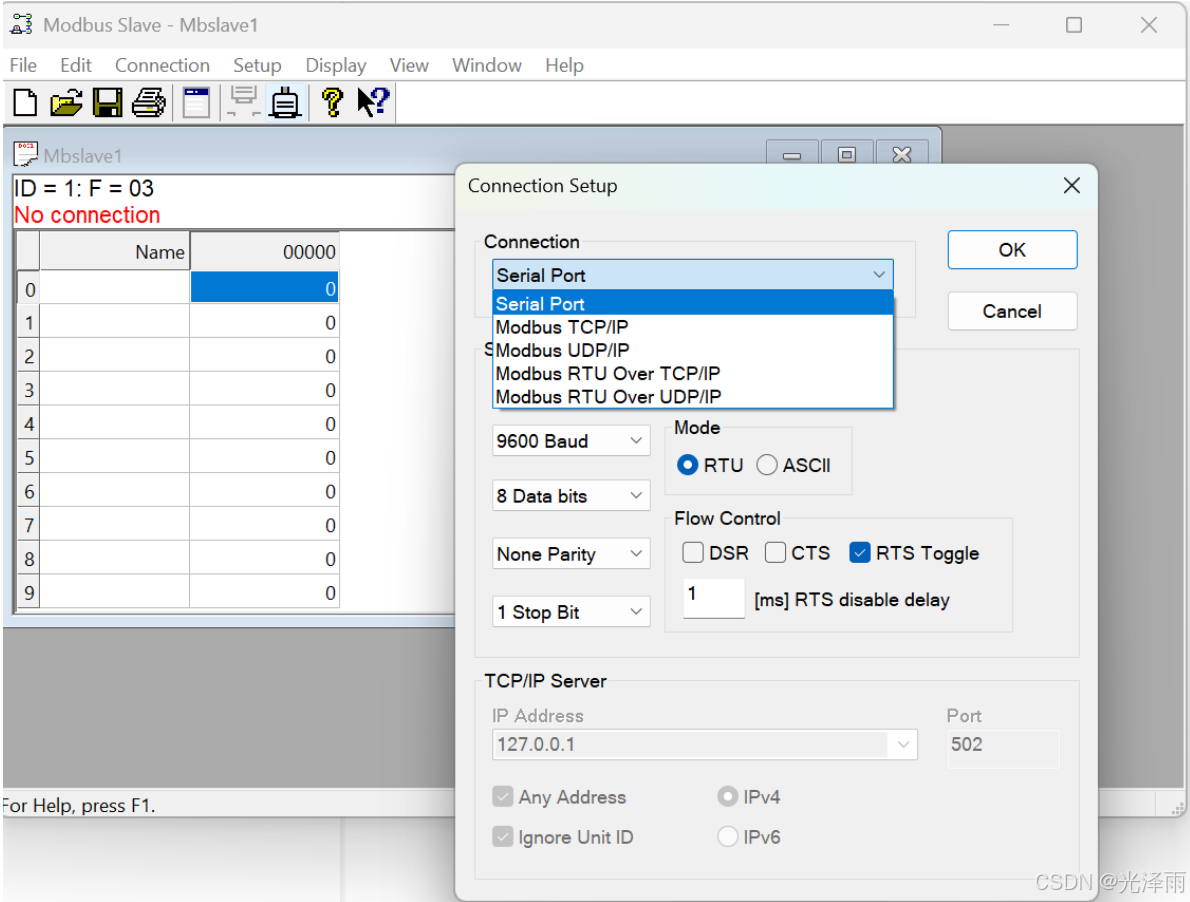Maximize the Modbus Slave main window

click(1073, 25)
